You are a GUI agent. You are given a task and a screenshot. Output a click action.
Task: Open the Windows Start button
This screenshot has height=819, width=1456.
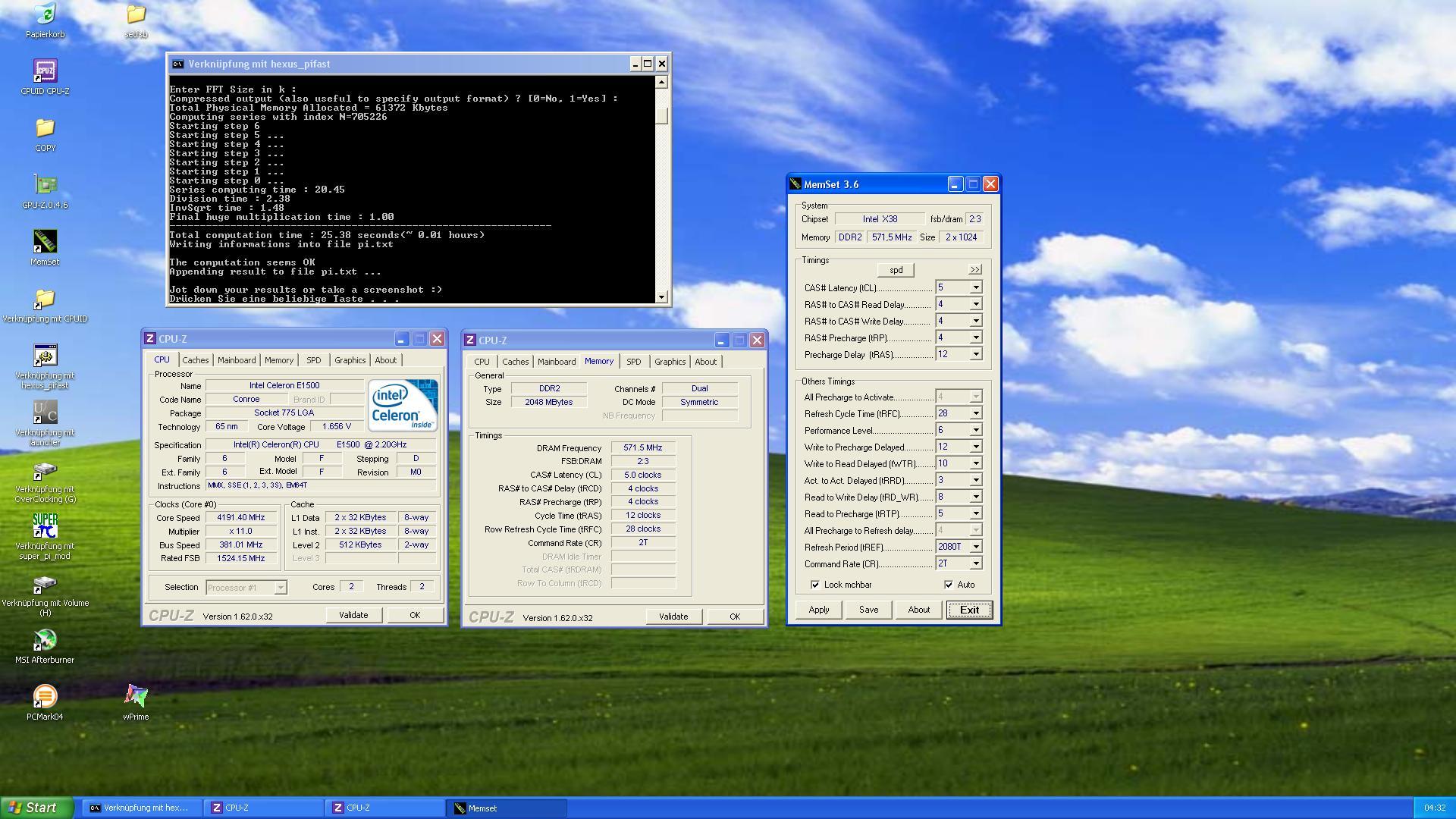pyautogui.click(x=37, y=808)
